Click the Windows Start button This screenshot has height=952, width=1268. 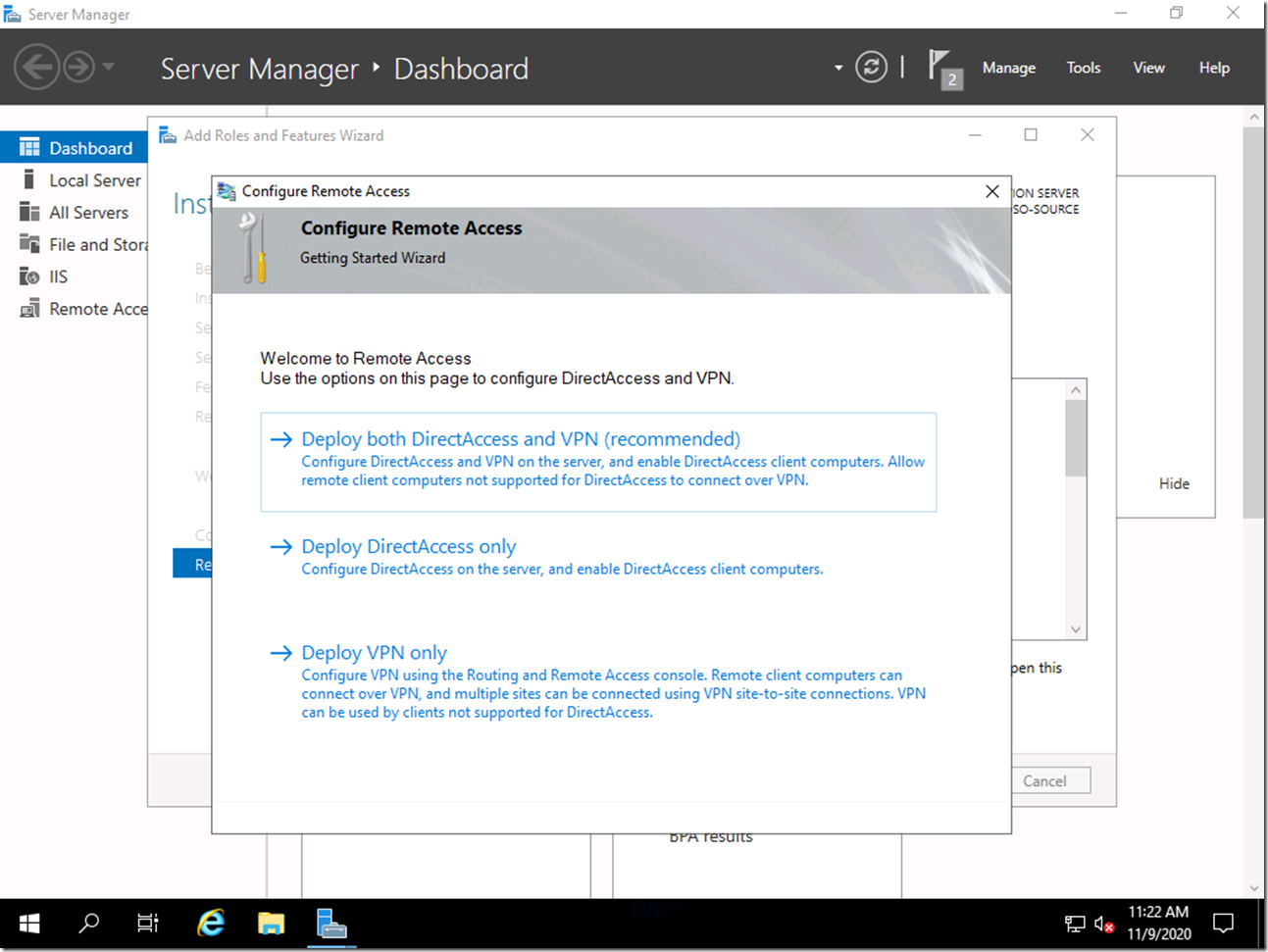click(29, 924)
